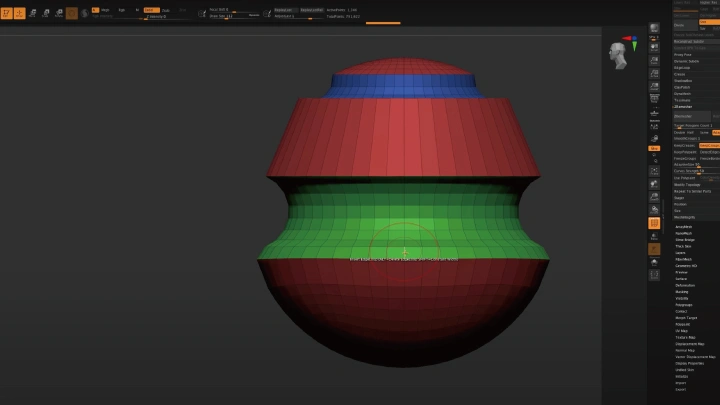Viewport: 720px width, 405px height.
Task: Click the Divide button
Action: [685, 25]
